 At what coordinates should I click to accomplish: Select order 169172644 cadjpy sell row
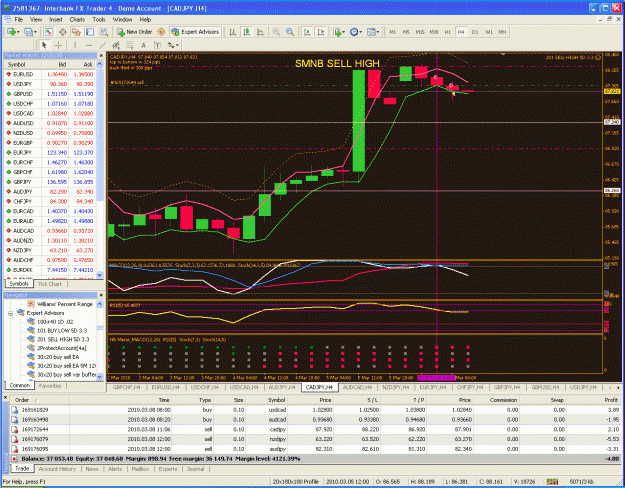pyautogui.click(x=315, y=429)
